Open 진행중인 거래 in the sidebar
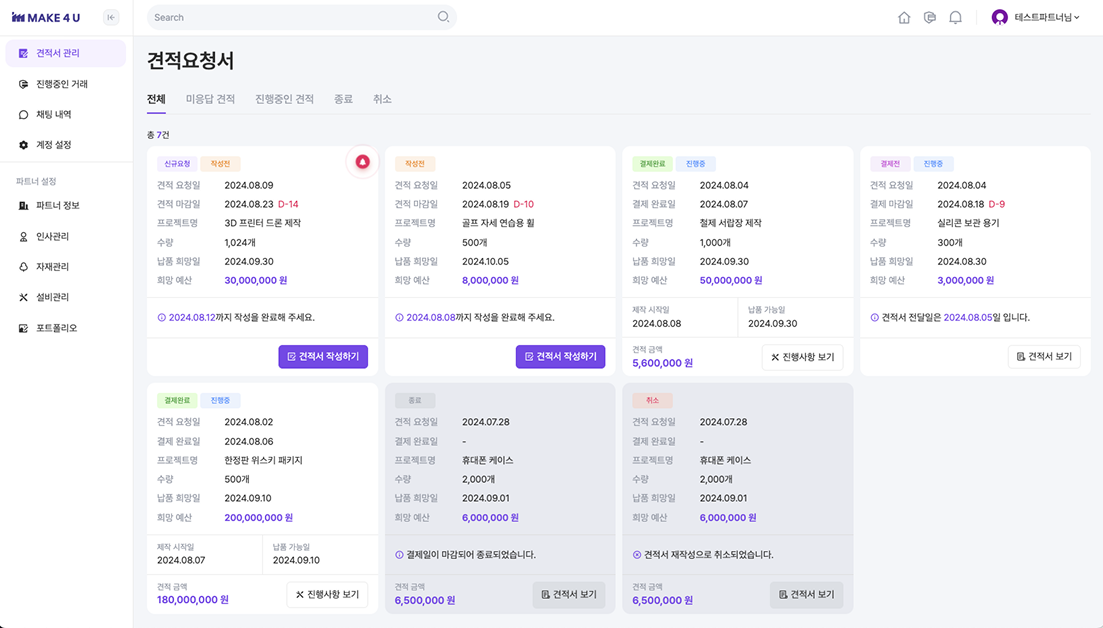This screenshot has width=1103, height=628. (61, 84)
